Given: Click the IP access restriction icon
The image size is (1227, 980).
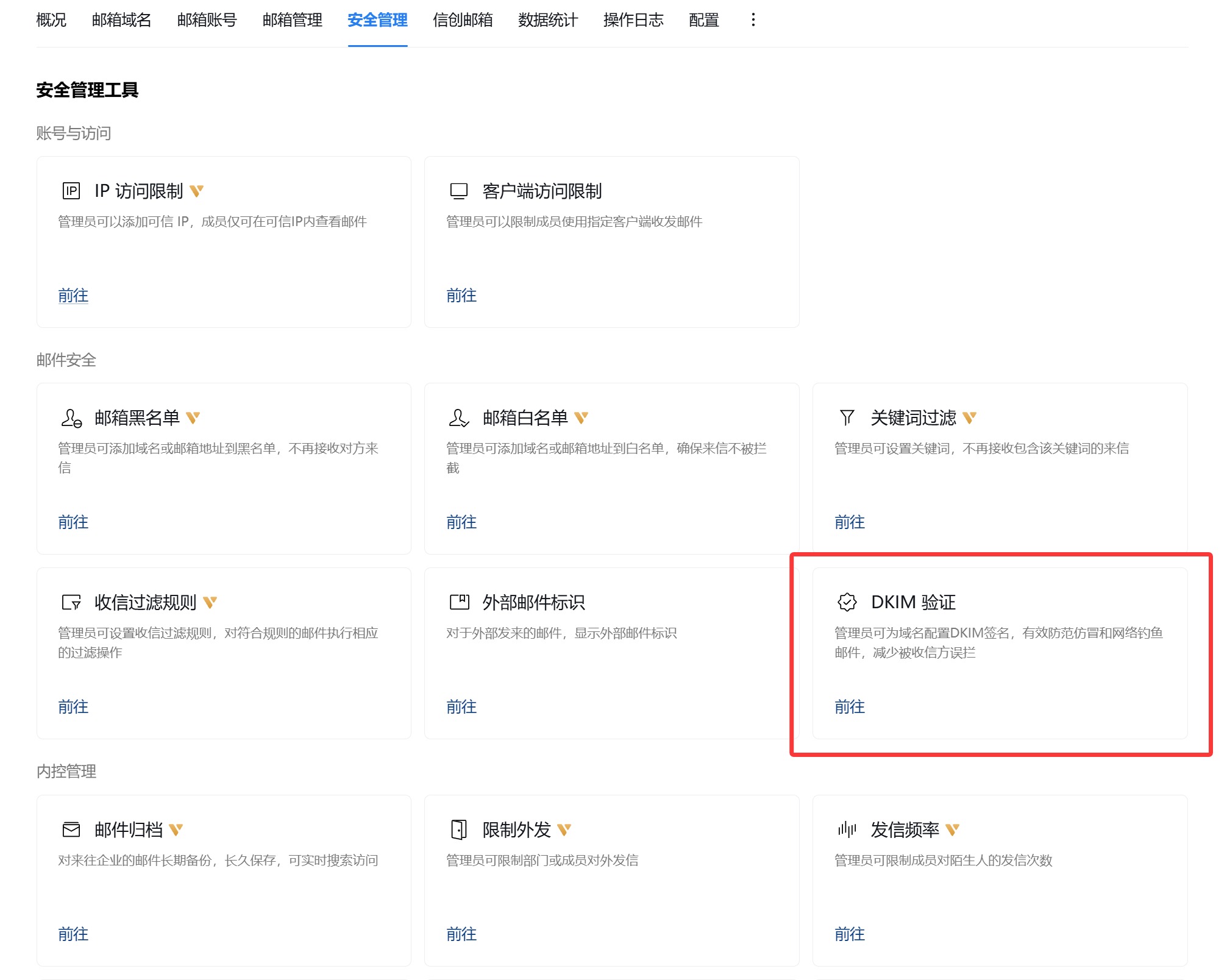Looking at the screenshot, I should coord(71,191).
